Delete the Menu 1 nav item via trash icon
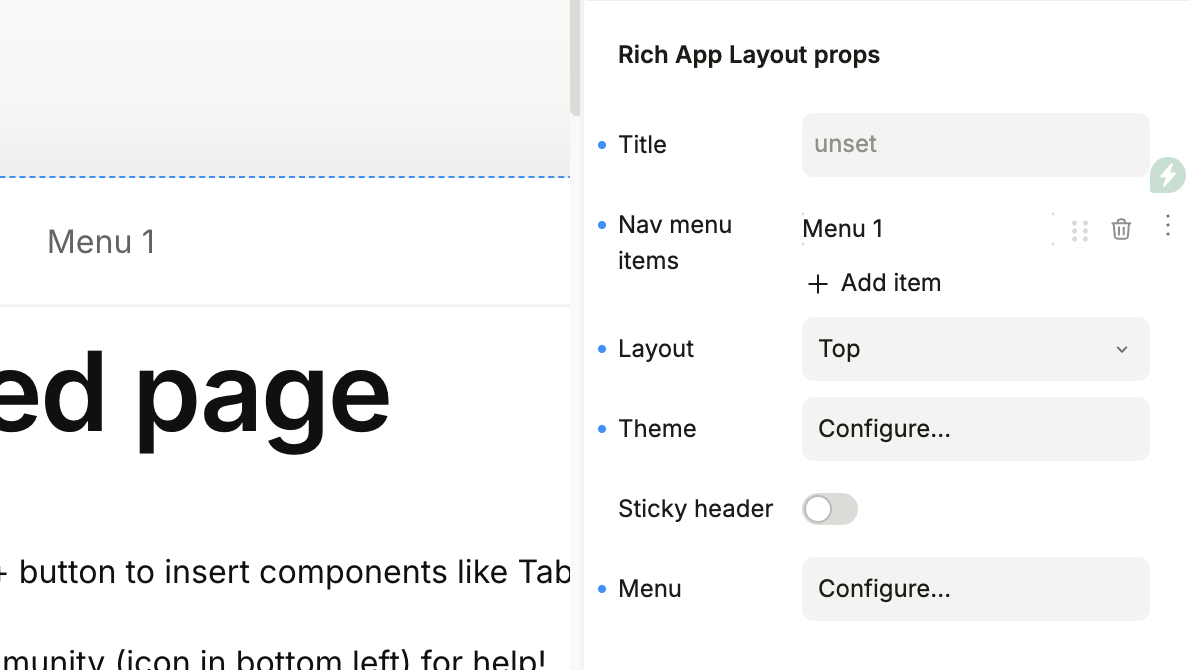The image size is (1190, 670). pos(1121,229)
